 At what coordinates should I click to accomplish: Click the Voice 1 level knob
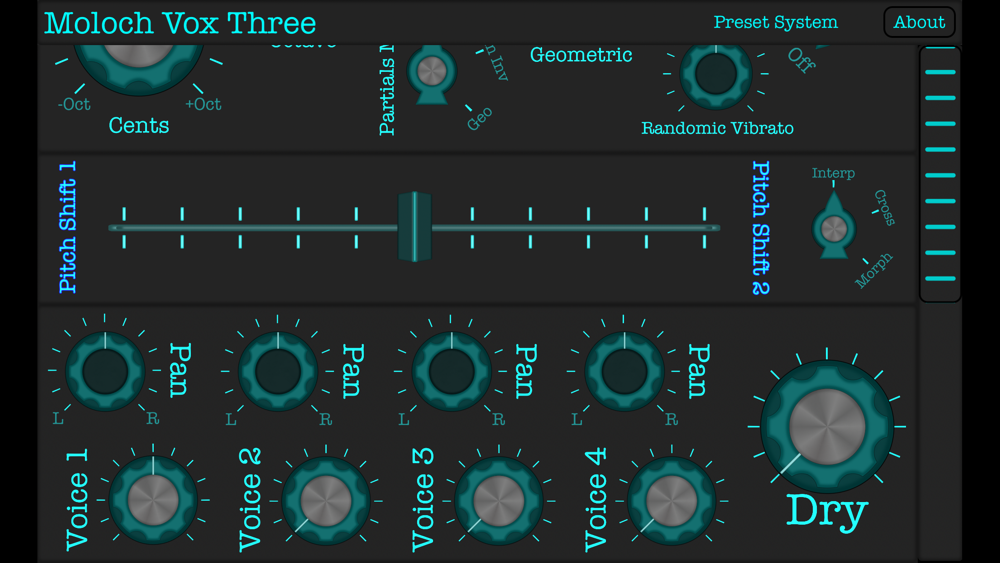click(153, 500)
